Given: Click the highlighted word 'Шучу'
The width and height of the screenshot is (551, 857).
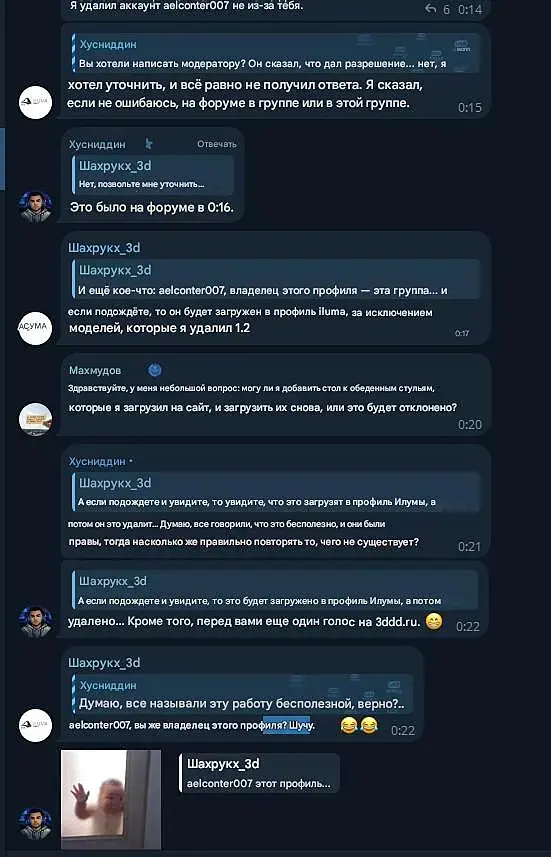Looking at the screenshot, I should (x=301, y=726).
